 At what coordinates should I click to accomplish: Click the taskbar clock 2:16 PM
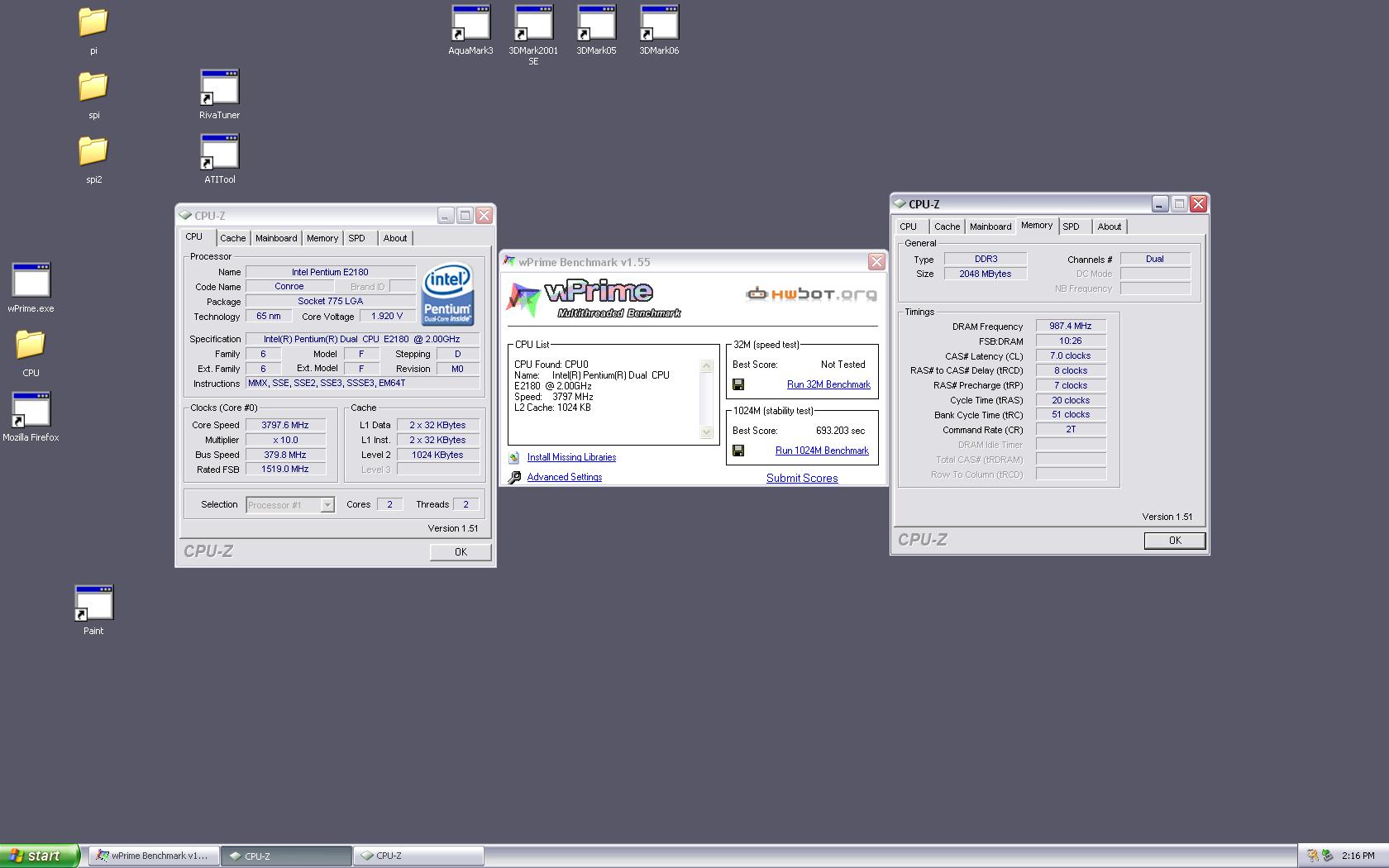coord(1358,856)
